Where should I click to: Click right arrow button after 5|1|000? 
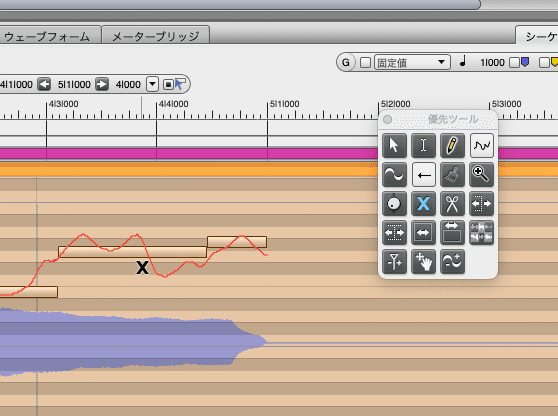coord(102,84)
